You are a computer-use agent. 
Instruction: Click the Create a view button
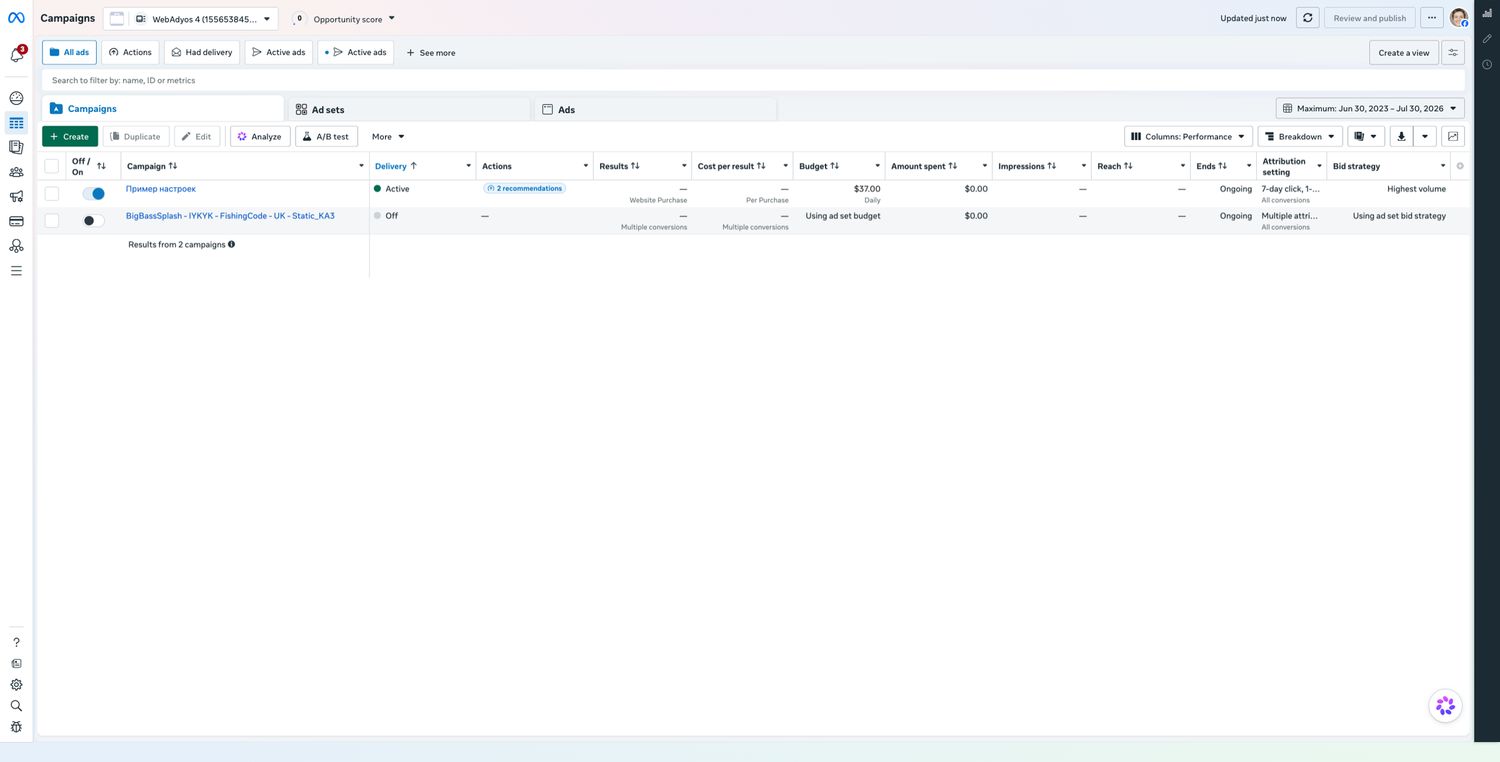[1404, 53]
